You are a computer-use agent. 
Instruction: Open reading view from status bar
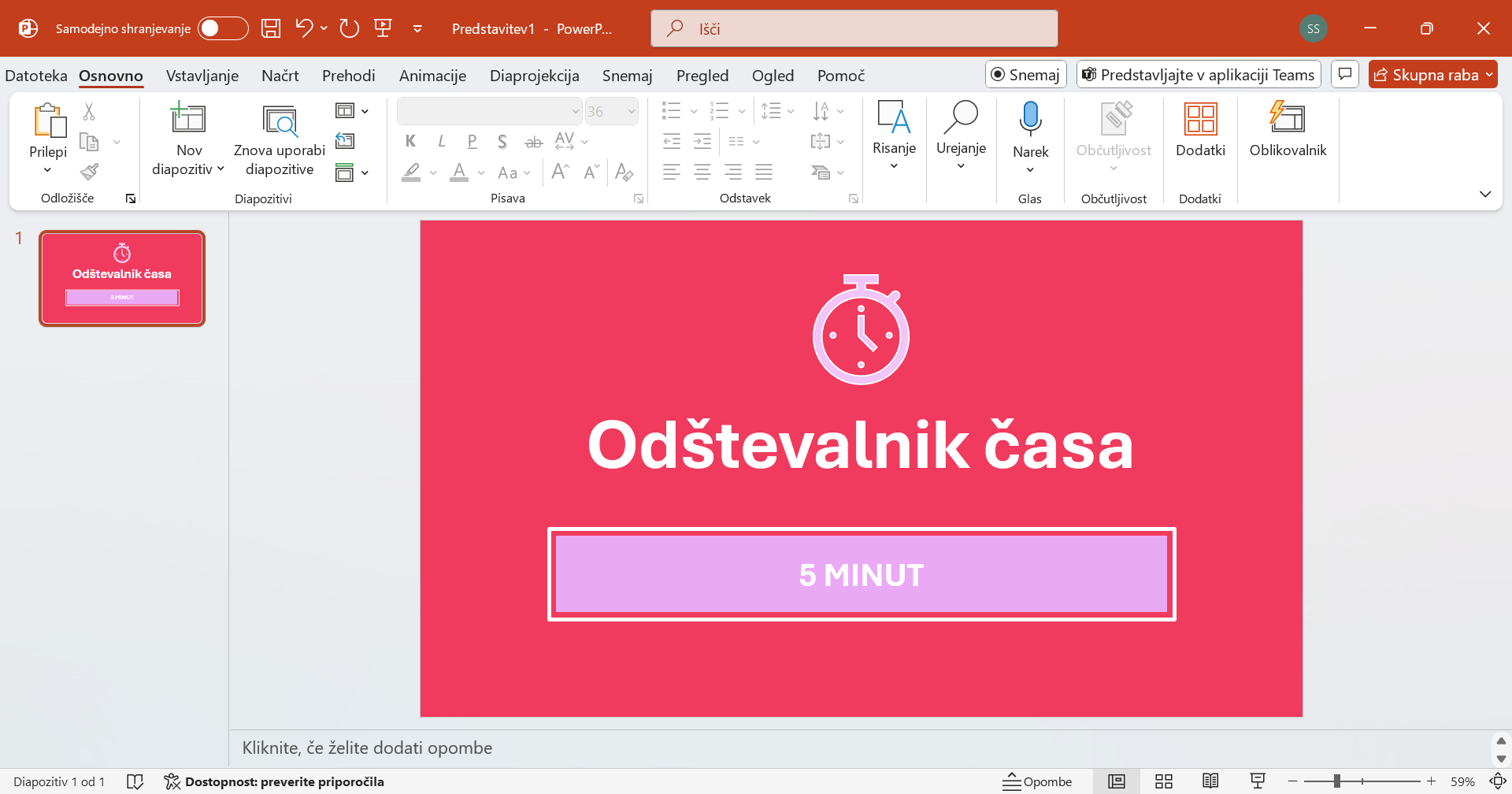(x=1210, y=781)
